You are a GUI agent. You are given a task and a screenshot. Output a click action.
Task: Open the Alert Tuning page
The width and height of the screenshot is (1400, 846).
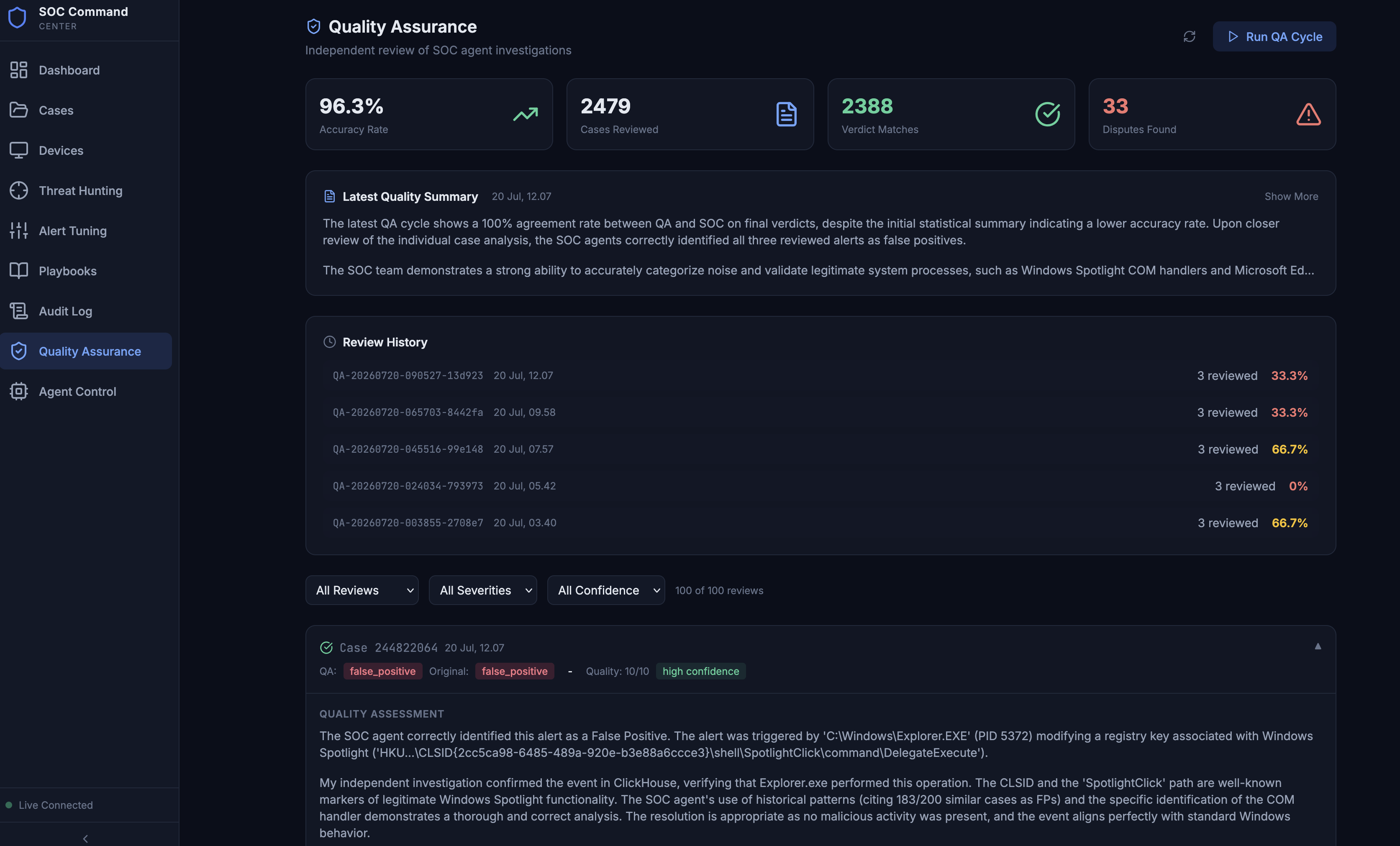[86, 230]
